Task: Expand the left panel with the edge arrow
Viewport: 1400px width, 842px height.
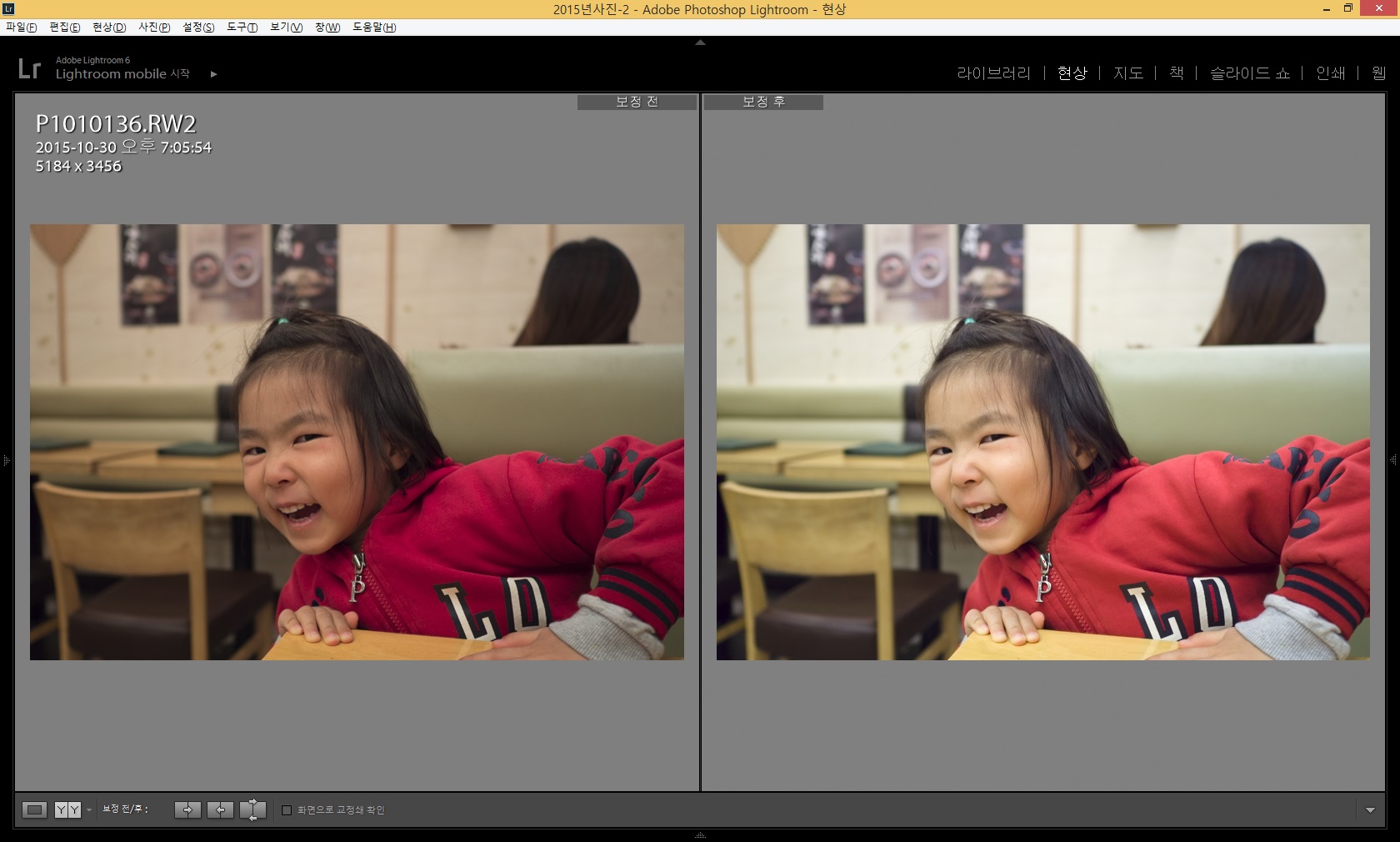Action: [x=6, y=459]
